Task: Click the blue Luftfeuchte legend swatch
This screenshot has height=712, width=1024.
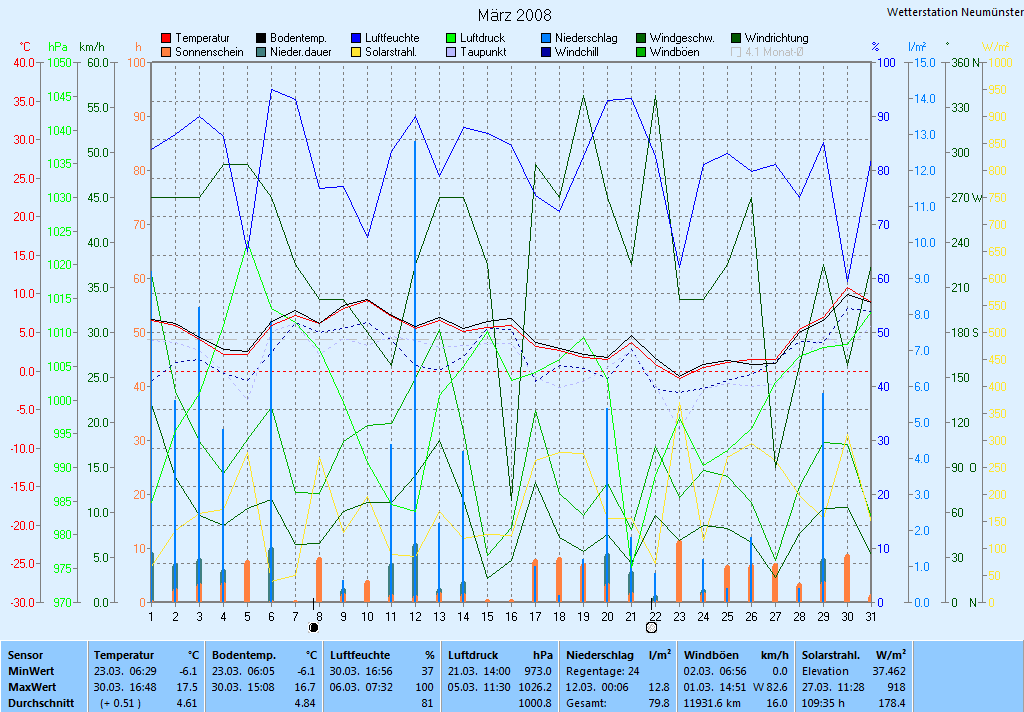Action: pos(356,39)
